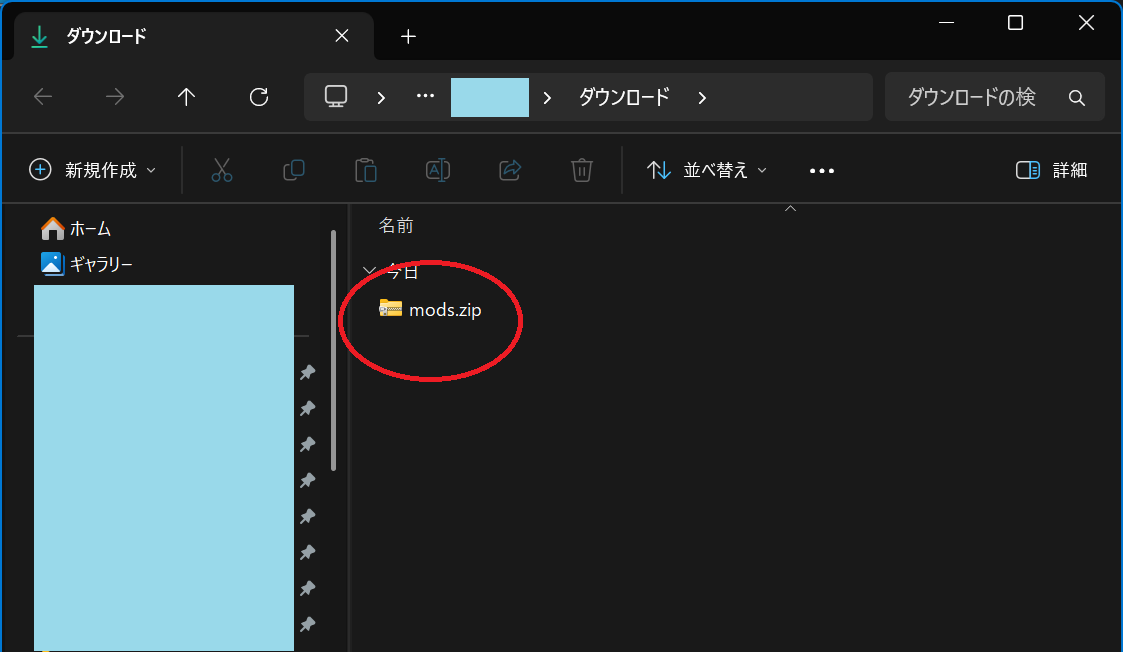This screenshot has width=1123, height=652.
Task: Select ホーム in the navigation pane
Action: 90,229
